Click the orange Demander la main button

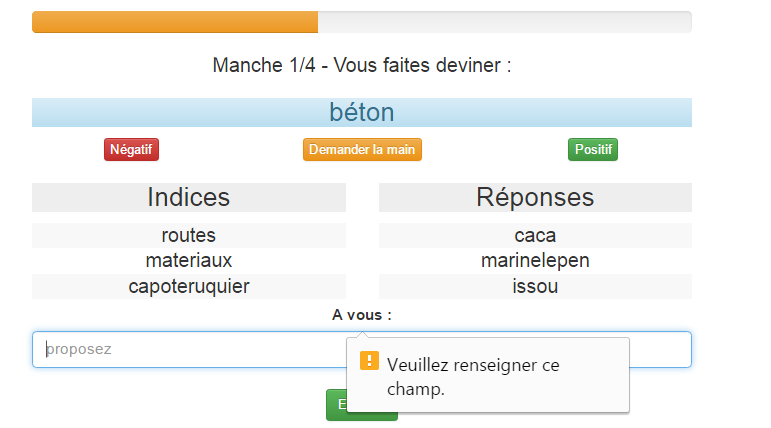click(362, 149)
